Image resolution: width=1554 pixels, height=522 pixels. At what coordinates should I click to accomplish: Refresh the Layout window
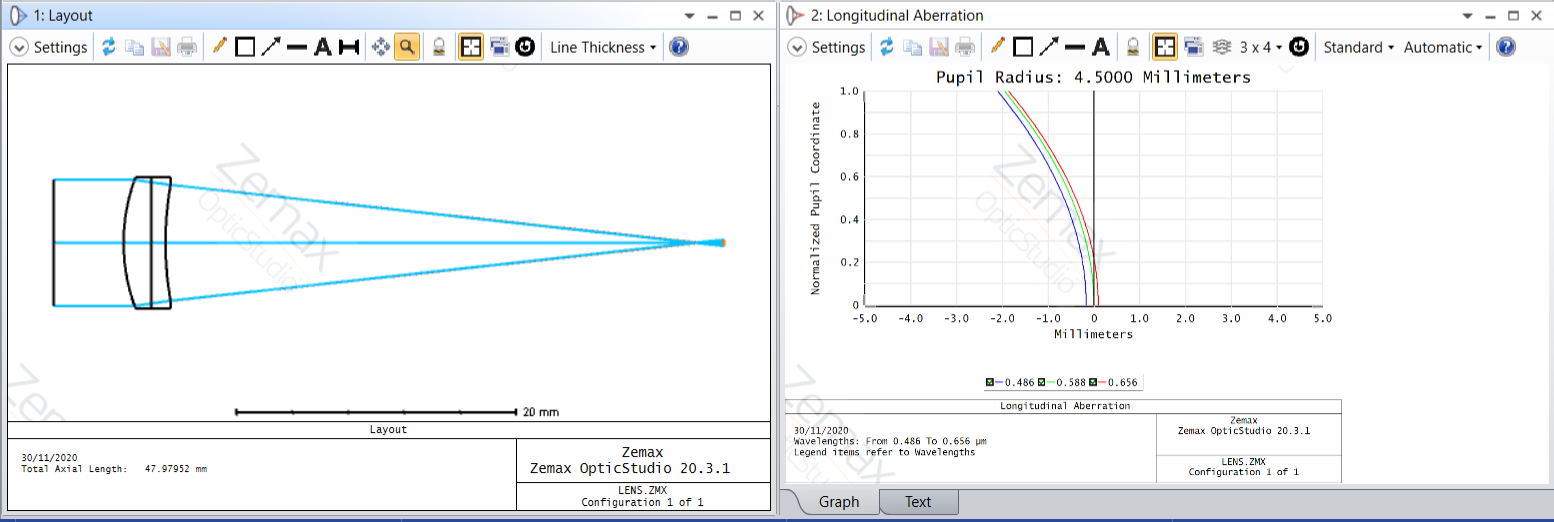pyautogui.click(x=109, y=47)
